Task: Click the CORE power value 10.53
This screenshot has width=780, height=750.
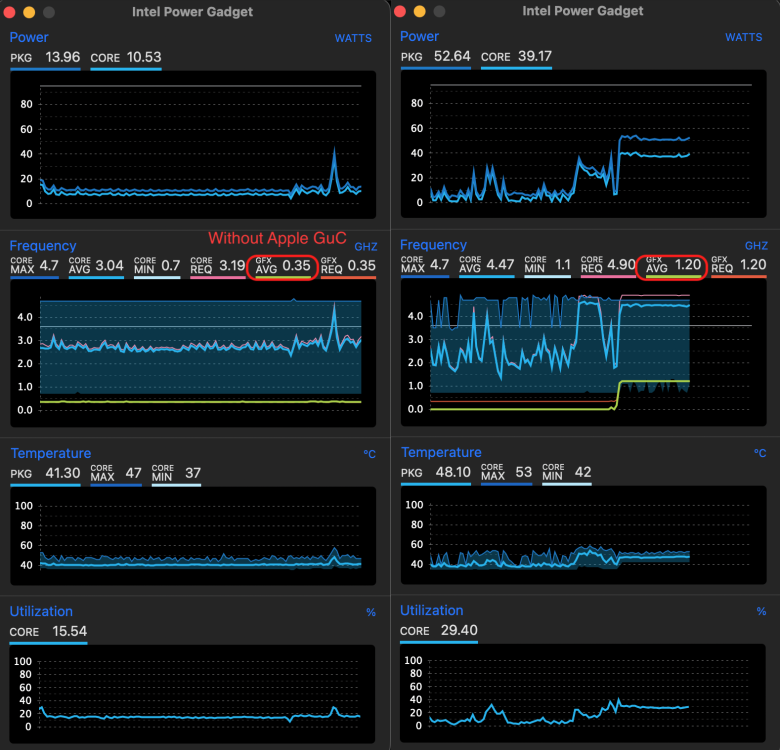Action: point(144,57)
